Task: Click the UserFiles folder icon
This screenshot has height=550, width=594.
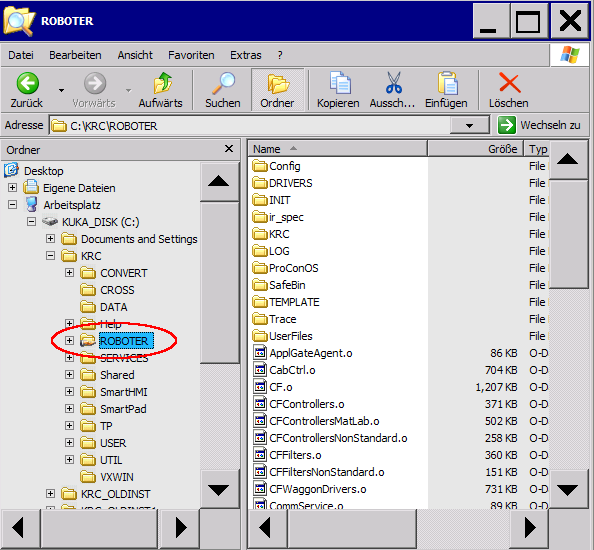Action: 260,336
